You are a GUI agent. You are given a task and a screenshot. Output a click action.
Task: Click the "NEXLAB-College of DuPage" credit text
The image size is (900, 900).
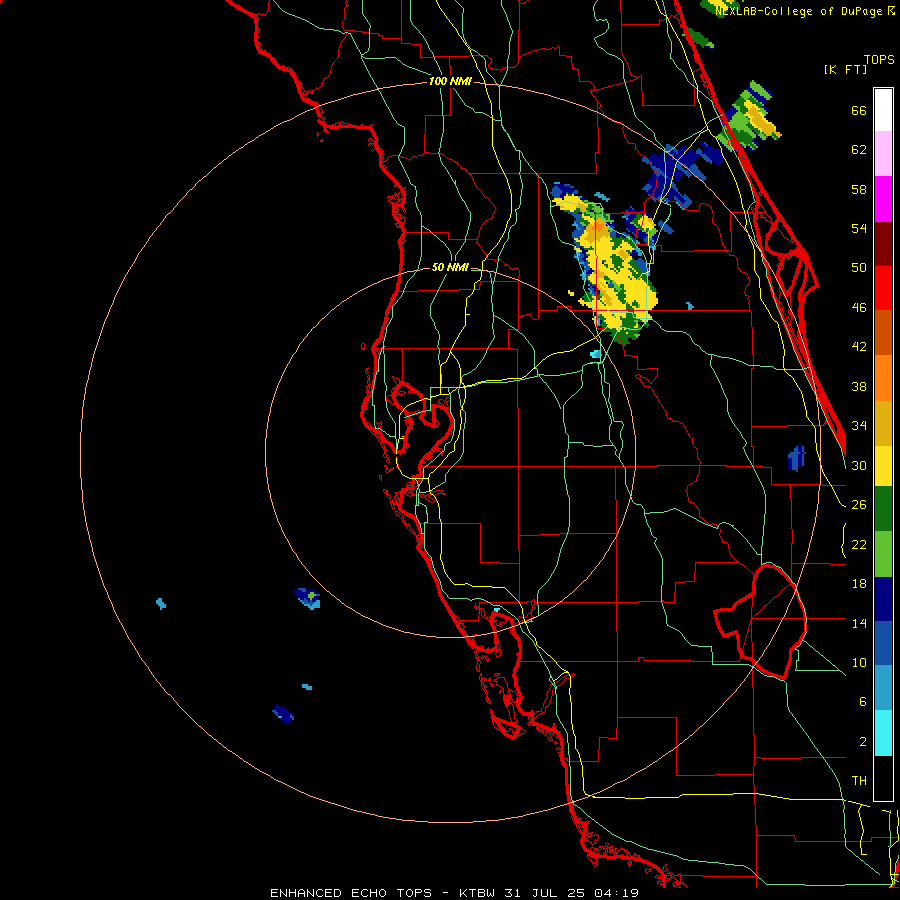(798, 11)
